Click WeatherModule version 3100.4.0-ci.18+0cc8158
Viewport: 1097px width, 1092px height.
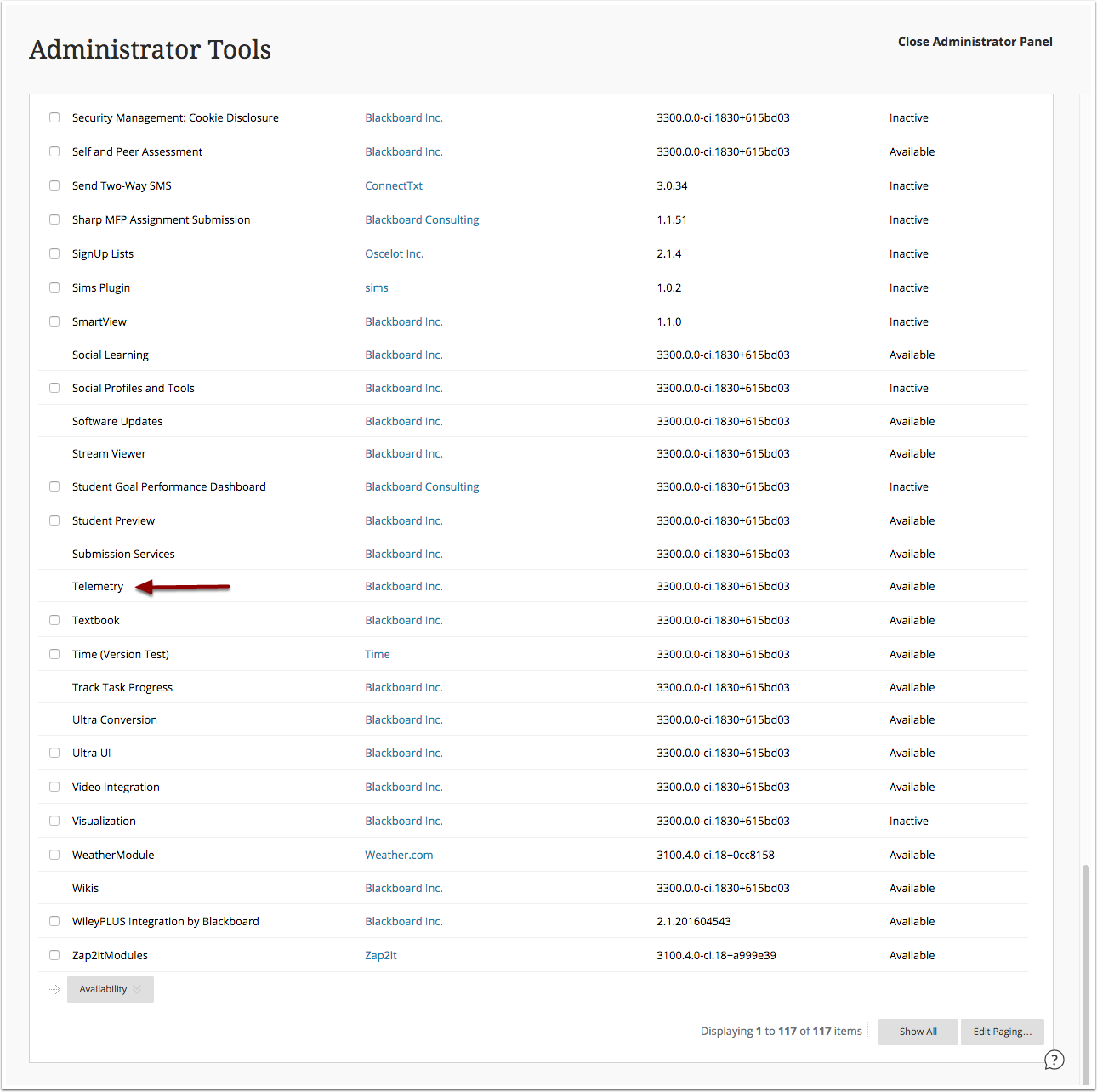(715, 855)
